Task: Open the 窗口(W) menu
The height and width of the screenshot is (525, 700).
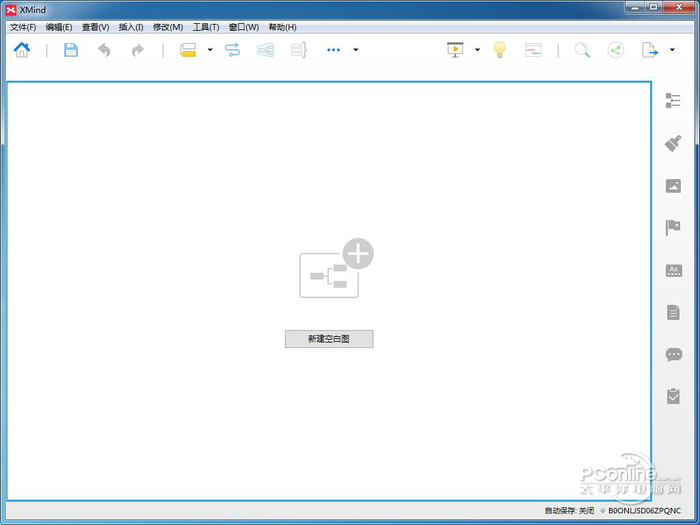Action: point(244,27)
